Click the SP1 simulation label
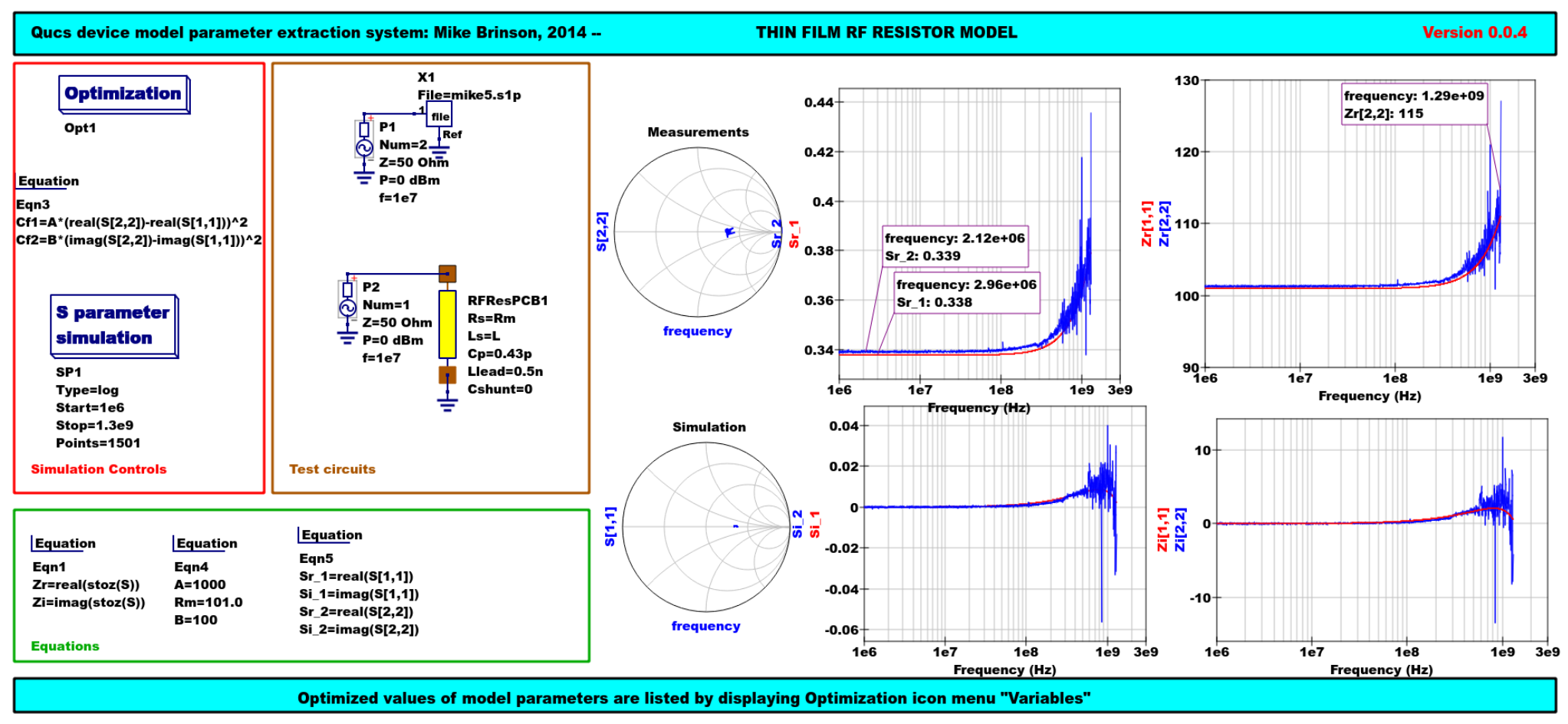Viewport: 1568px width, 724px height. [x=68, y=372]
